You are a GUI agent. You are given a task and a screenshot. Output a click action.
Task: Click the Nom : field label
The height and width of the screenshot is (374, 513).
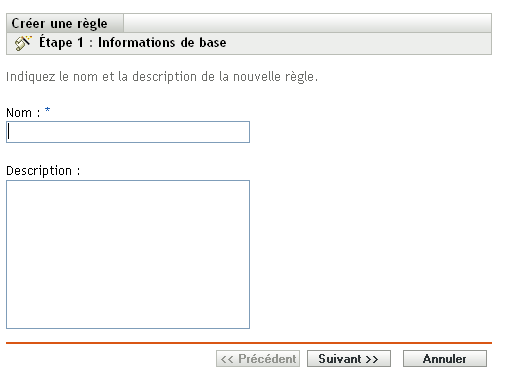click(x=23, y=113)
